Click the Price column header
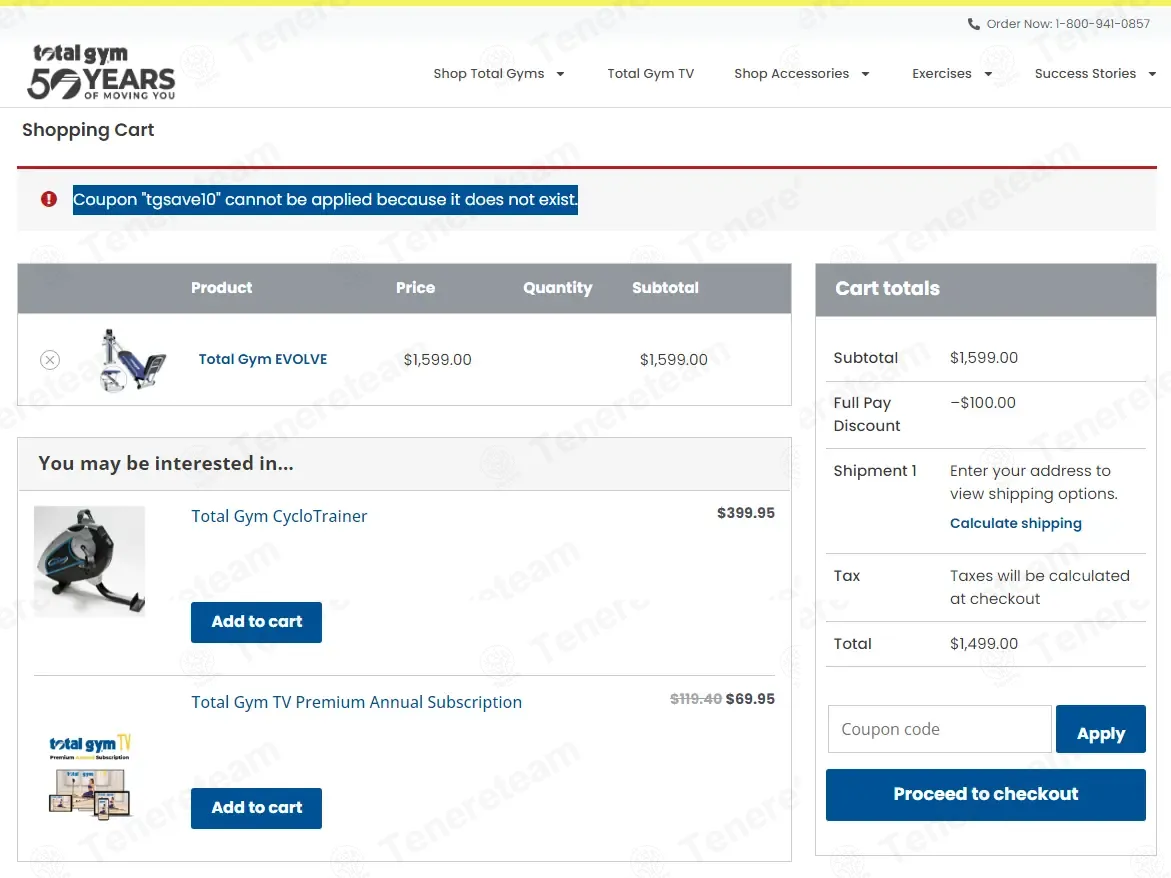 (x=415, y=287)
